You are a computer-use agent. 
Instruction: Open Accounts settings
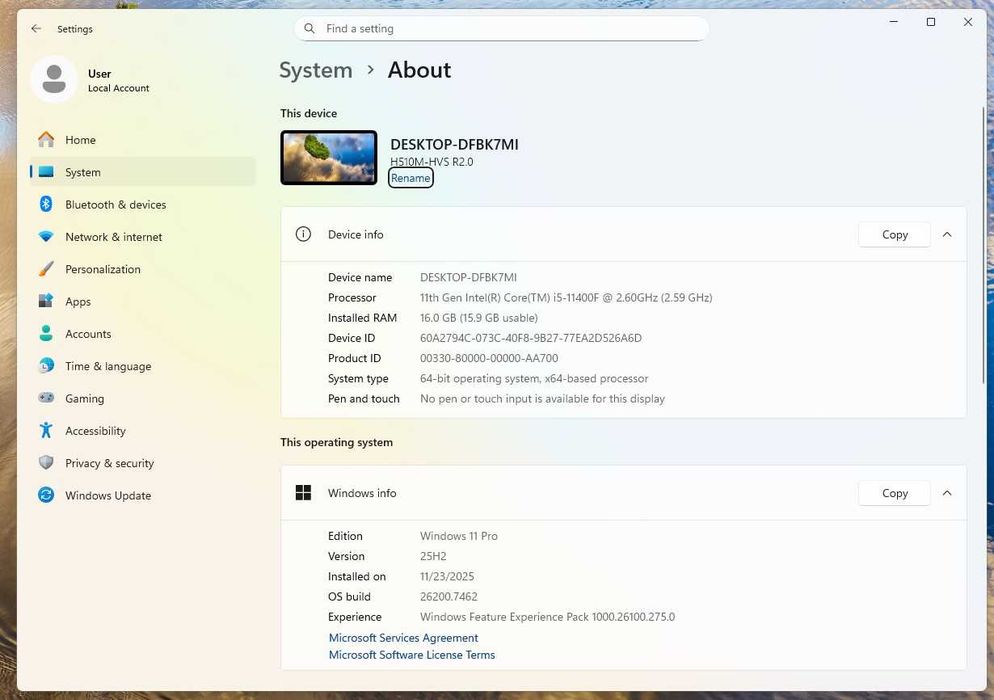(143, 334)
